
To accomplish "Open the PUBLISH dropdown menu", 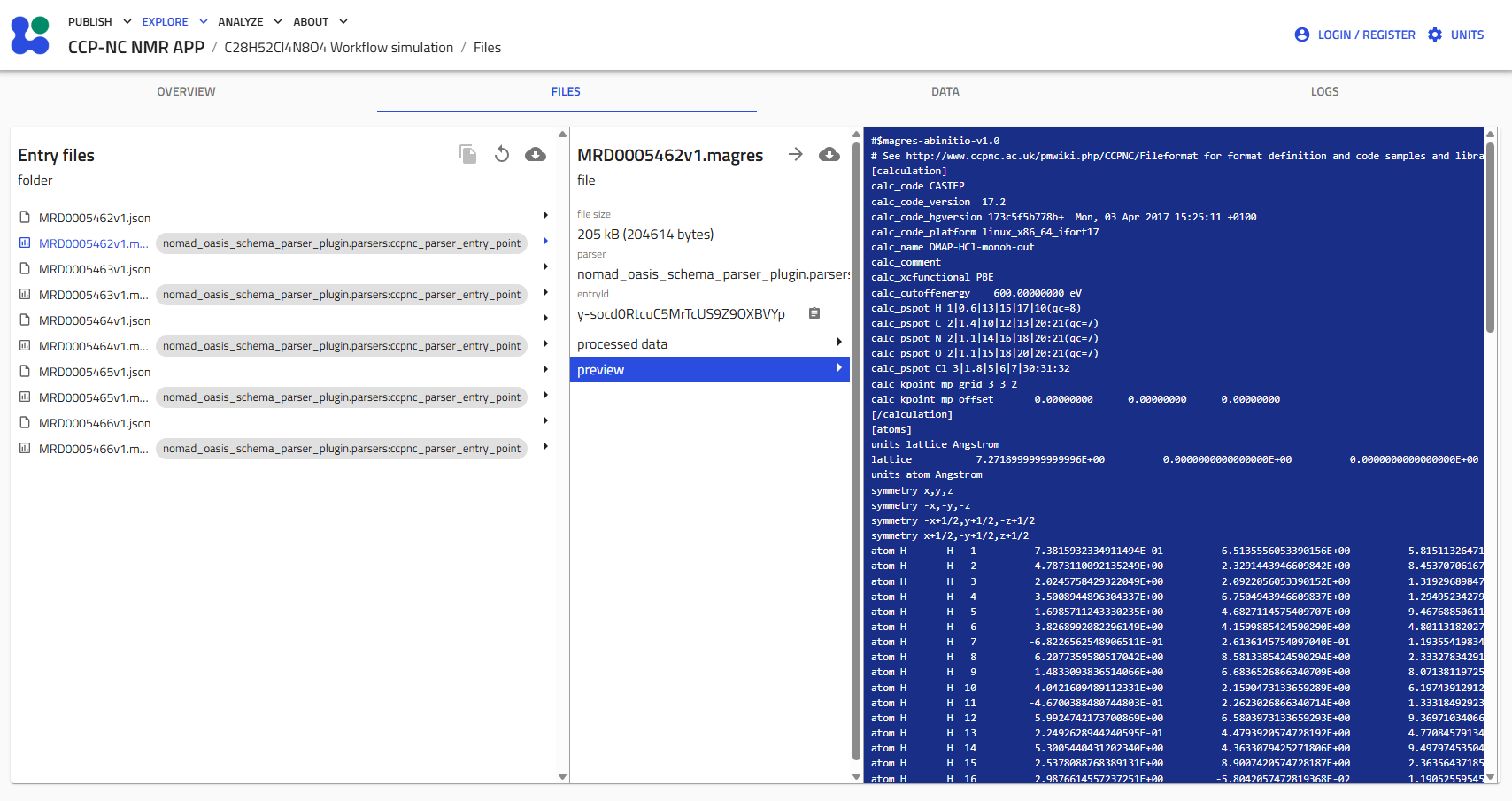I will pos(100,21).
